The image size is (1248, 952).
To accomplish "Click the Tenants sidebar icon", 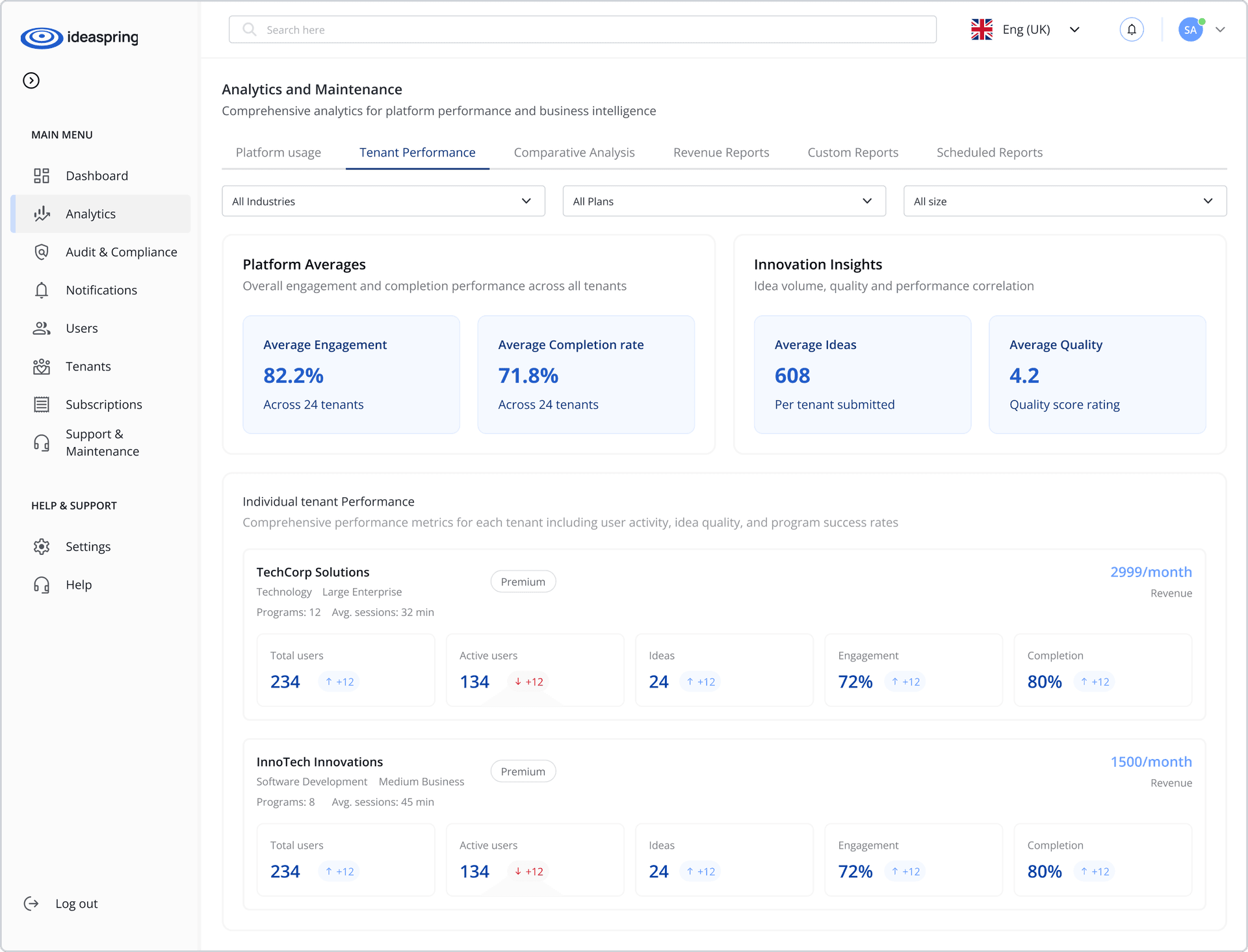I will tap(42, 367).
